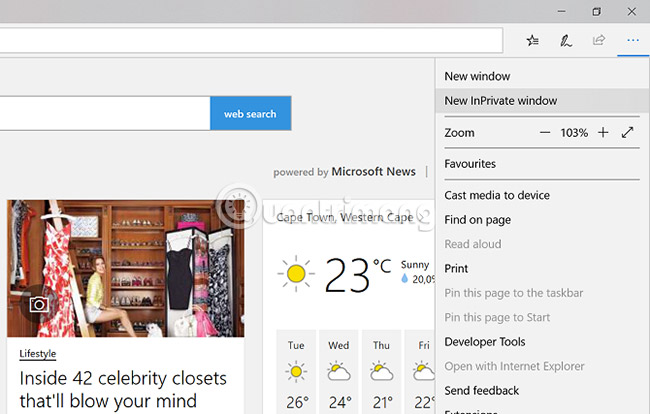Click Pin this page to the taskbar

[x=543, y=293]
